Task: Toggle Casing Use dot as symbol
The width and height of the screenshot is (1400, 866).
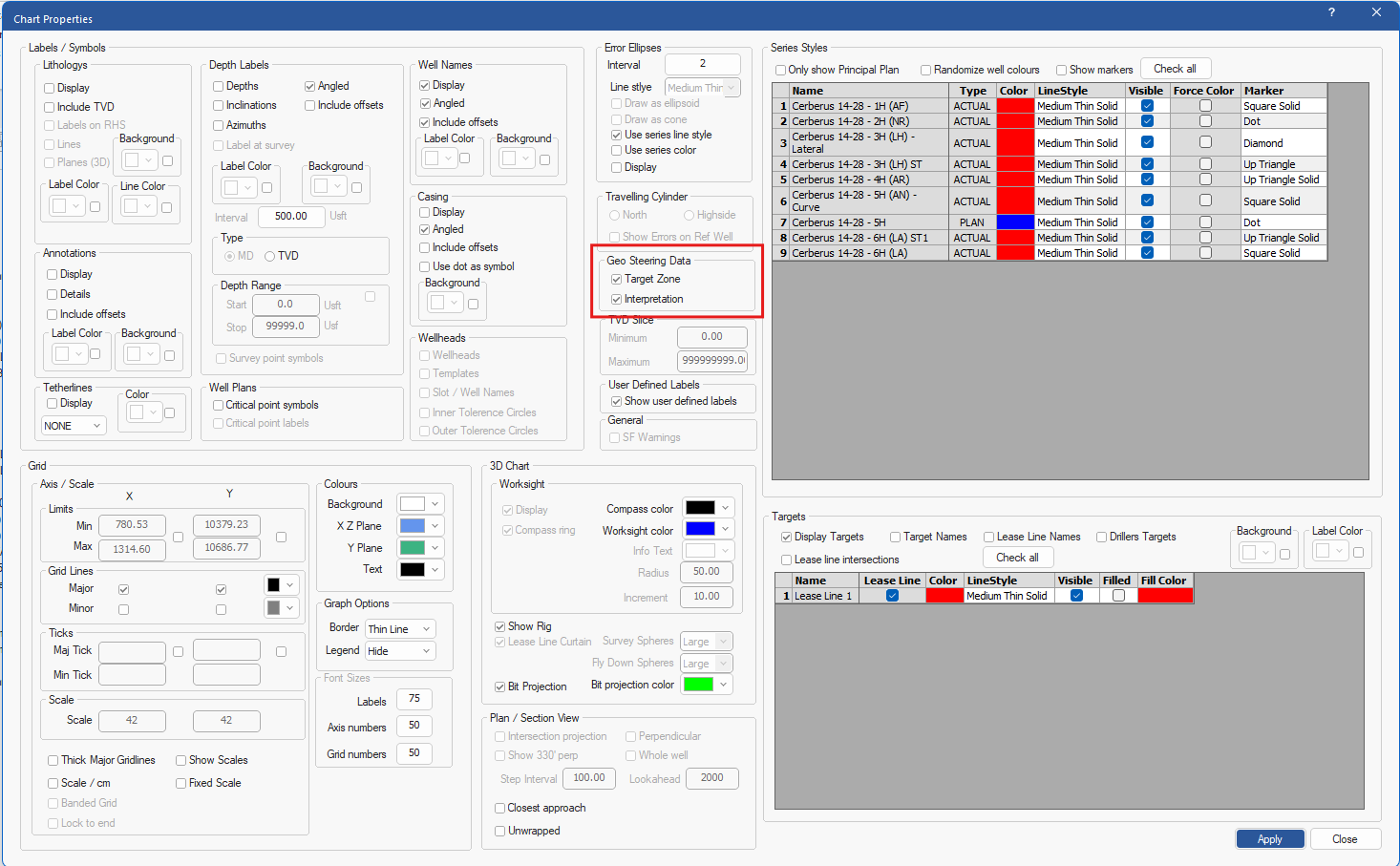Action: [425, 267]
